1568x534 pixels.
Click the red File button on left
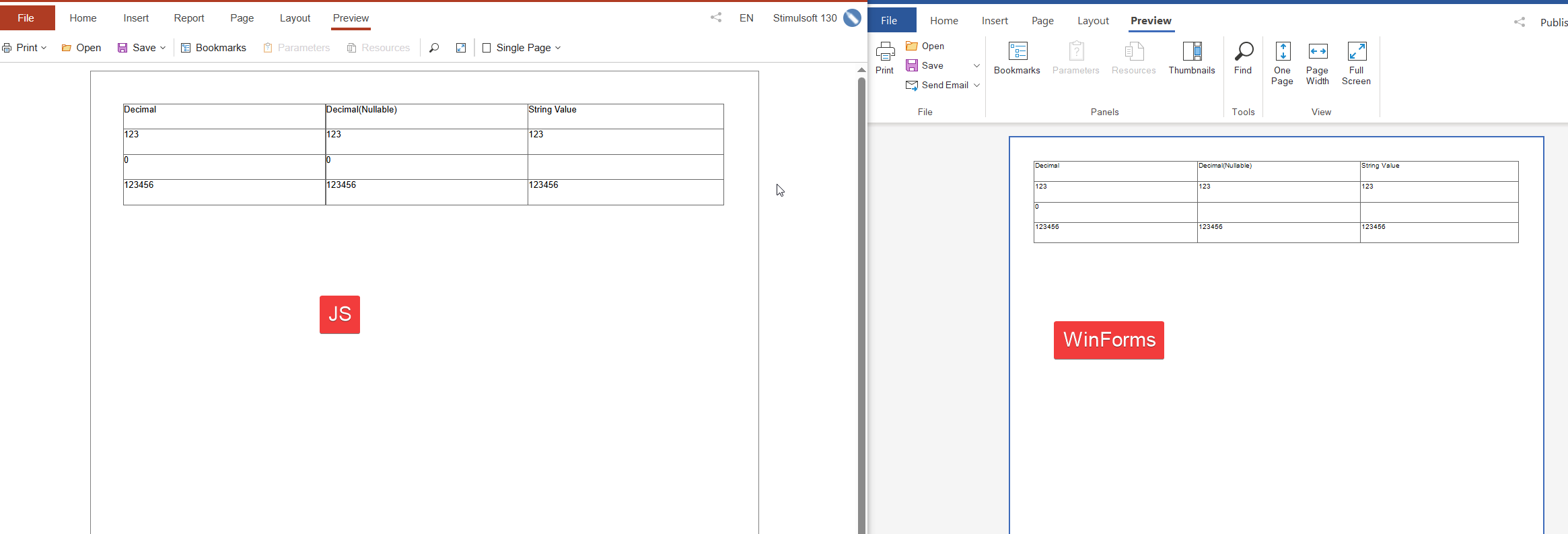[26, 18]
